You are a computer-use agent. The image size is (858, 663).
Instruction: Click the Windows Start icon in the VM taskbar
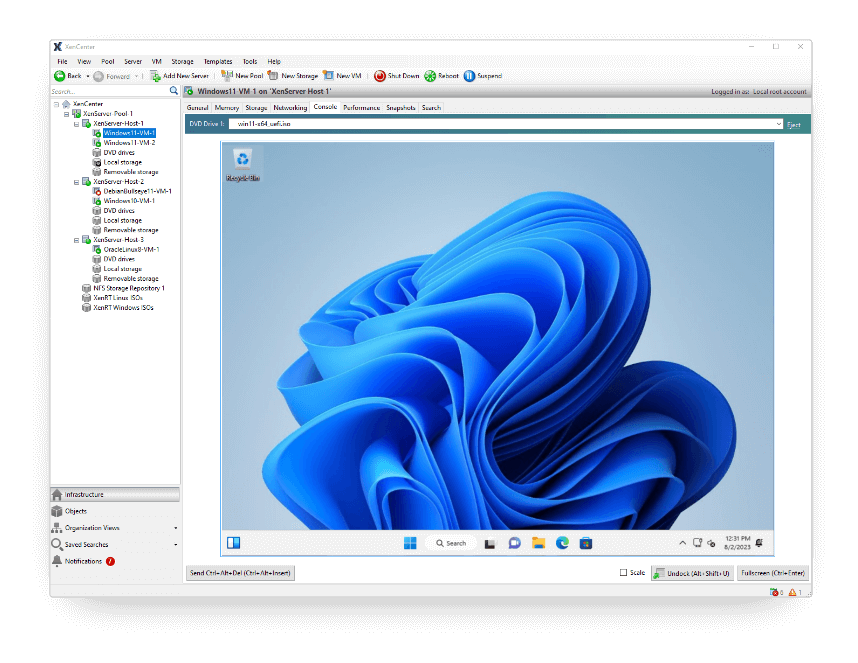(x=410, y=543)
